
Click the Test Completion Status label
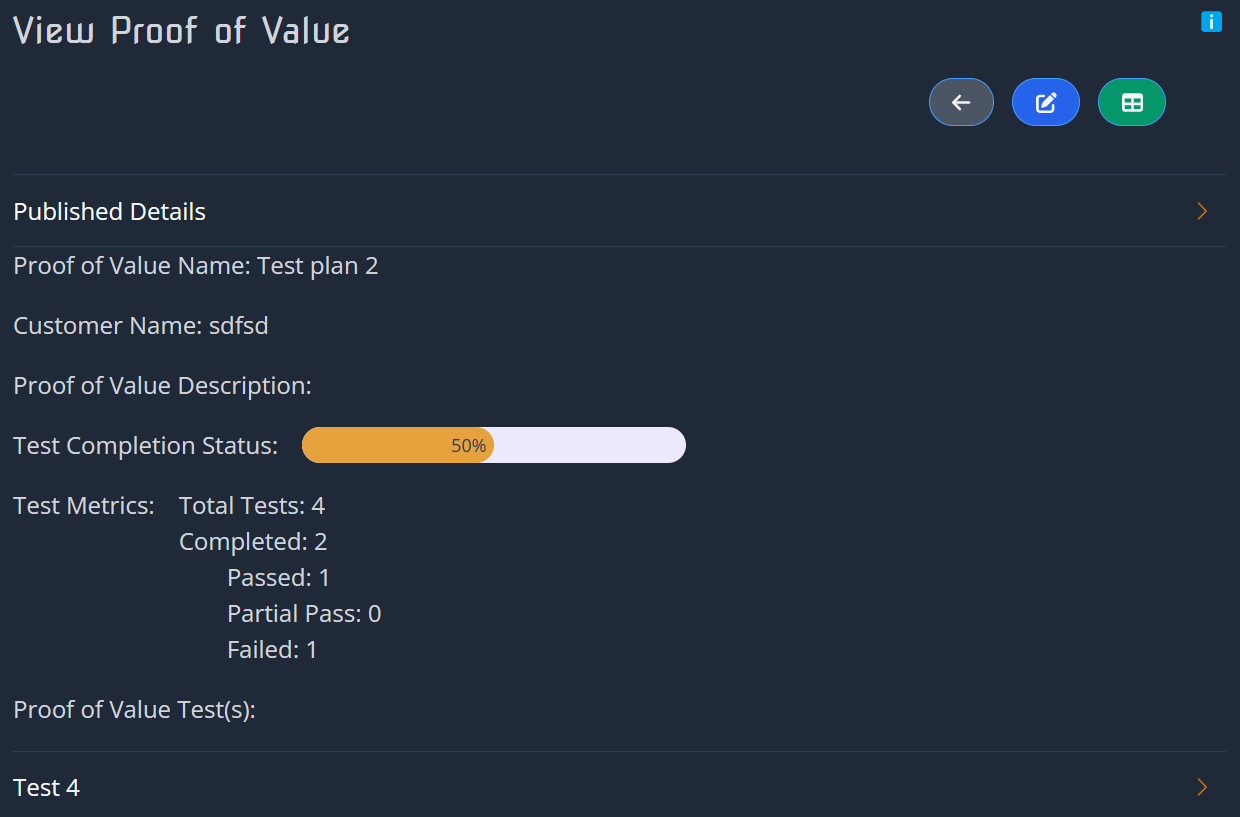coord(146,446)
